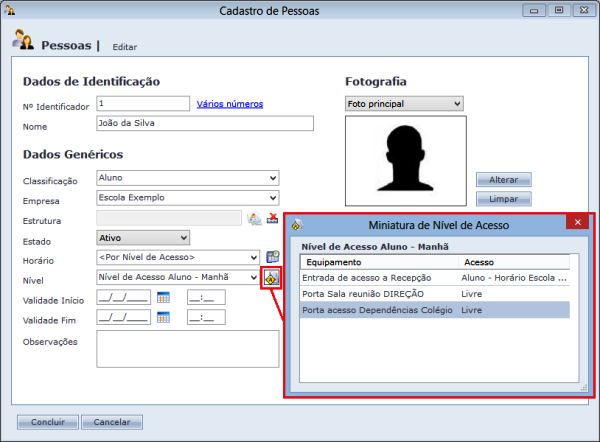Click the Alterar photo button
600x442 pixels.
coord(503,180)
